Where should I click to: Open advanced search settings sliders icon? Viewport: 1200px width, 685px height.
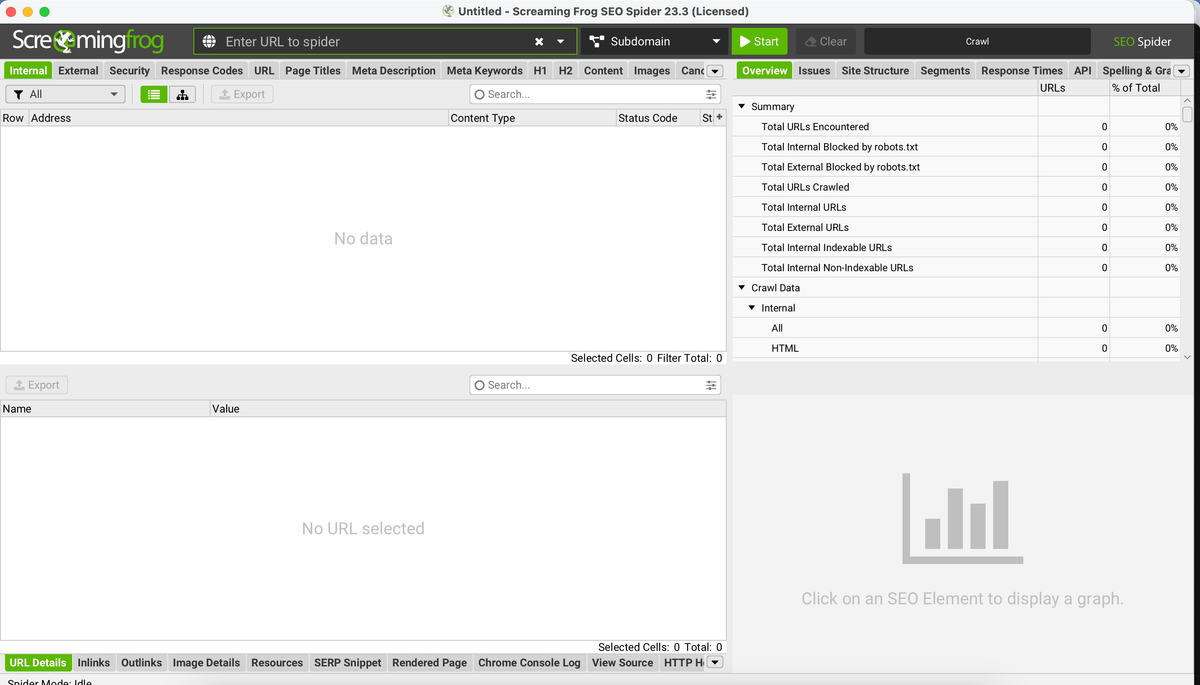click(x=710, y=93)
